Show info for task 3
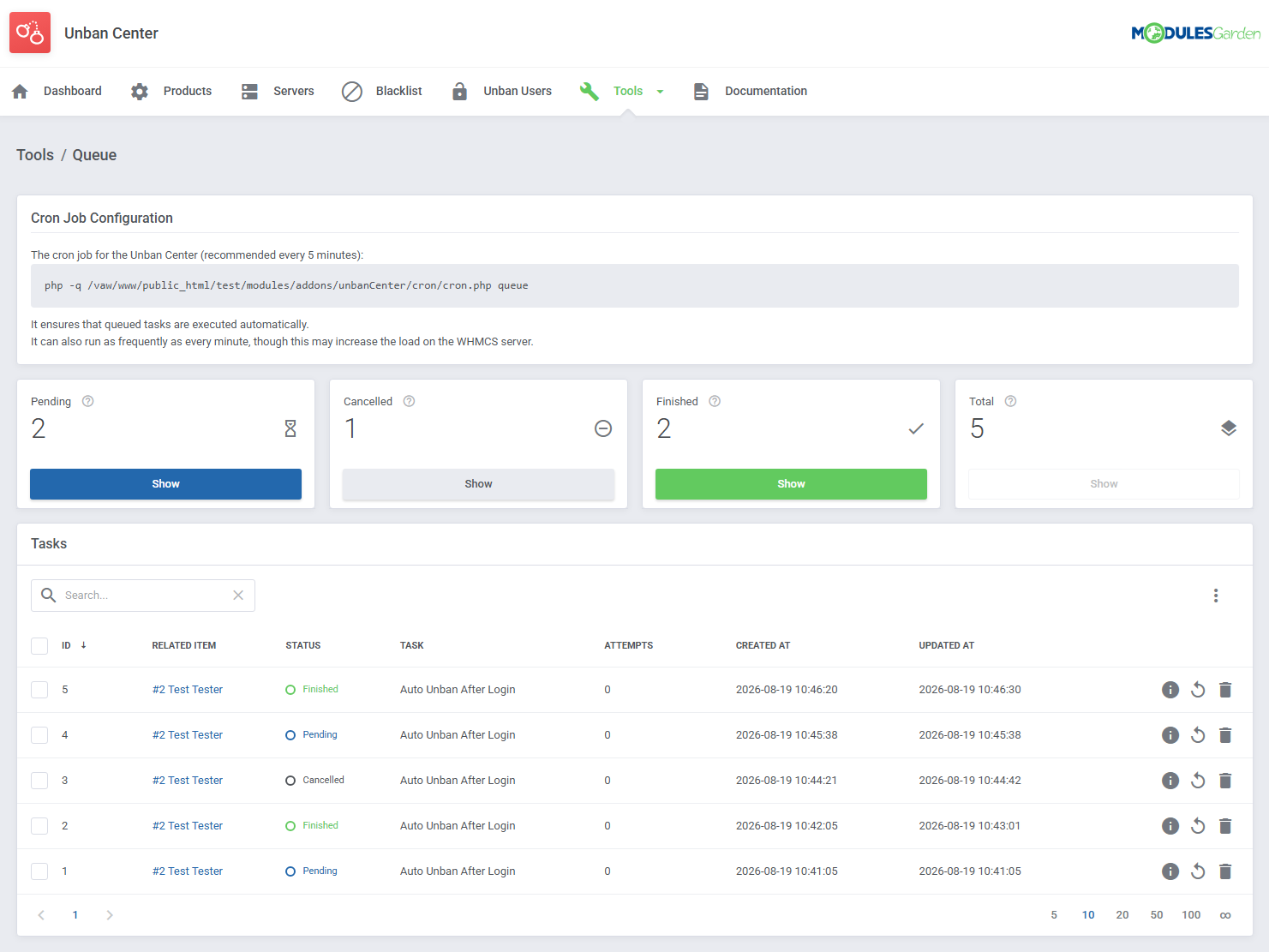 point(1170,781)
